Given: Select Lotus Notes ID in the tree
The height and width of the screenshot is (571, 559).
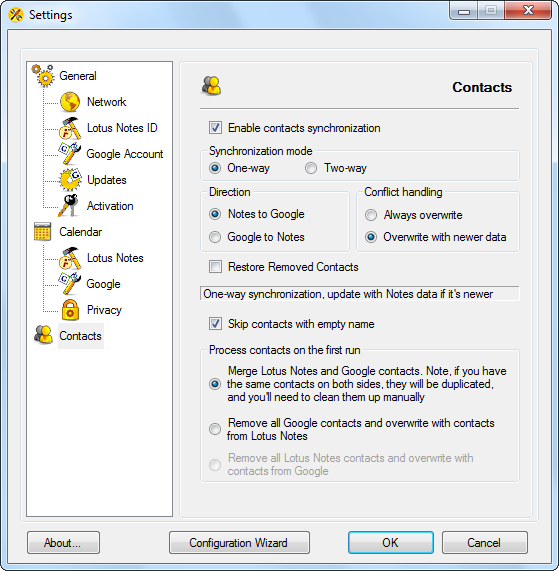Looking at the screenshot, I should (122, 128).
